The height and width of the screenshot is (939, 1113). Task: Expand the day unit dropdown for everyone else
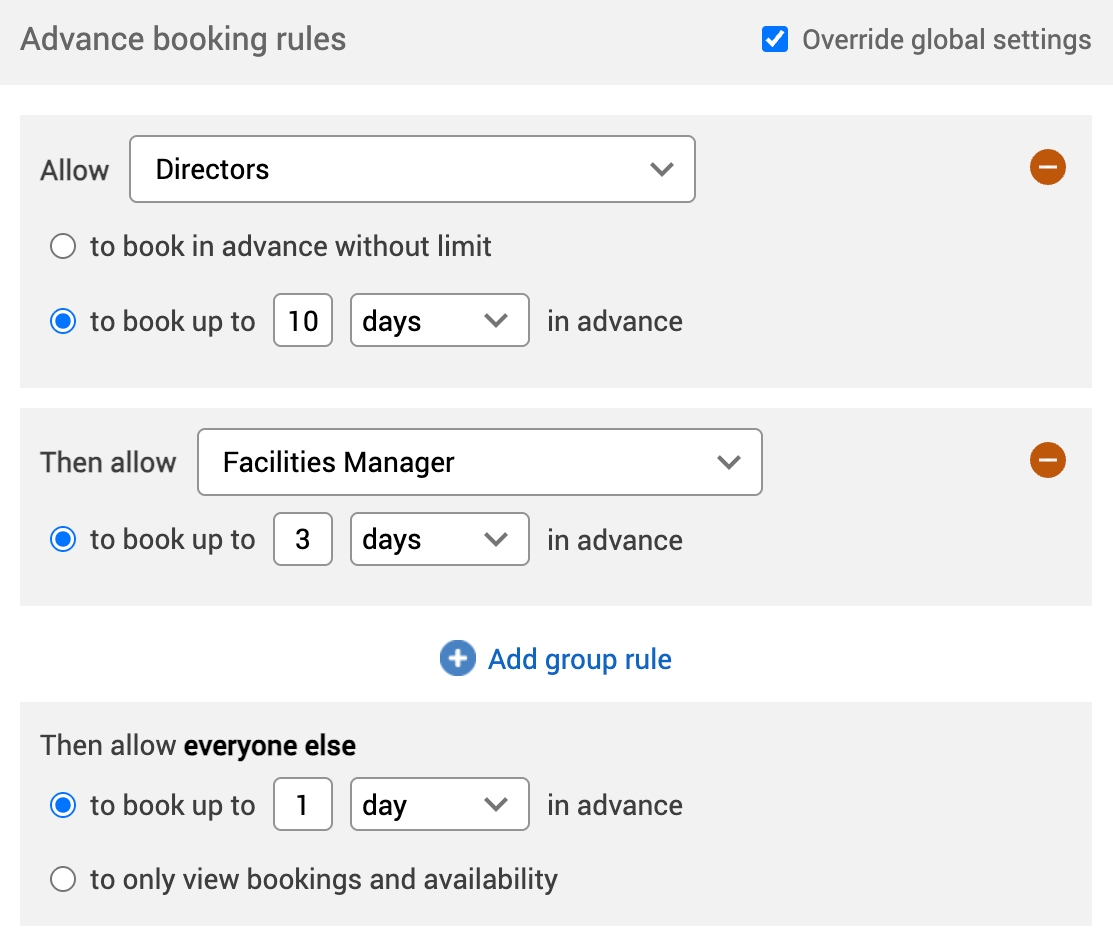coord(439,804)
